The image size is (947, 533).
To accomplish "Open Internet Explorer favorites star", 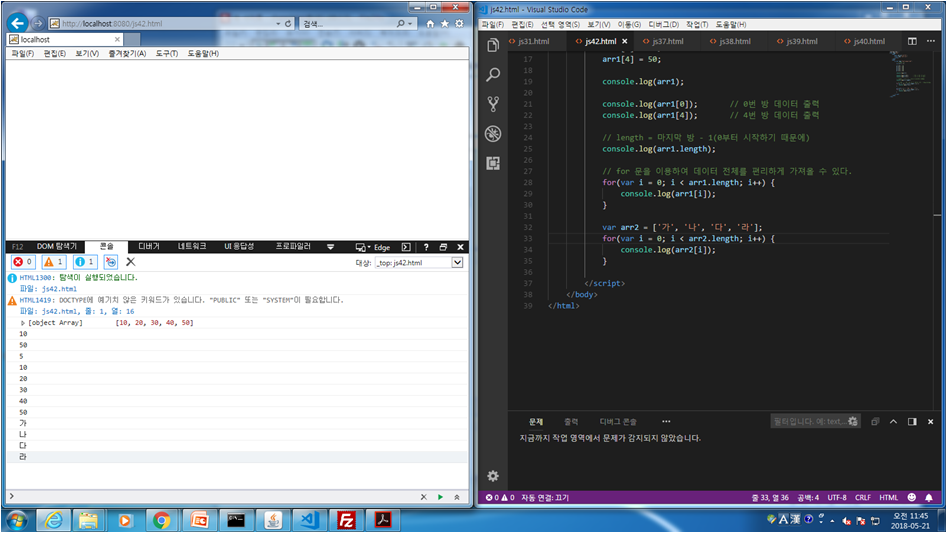I will (x=445, y=24).
